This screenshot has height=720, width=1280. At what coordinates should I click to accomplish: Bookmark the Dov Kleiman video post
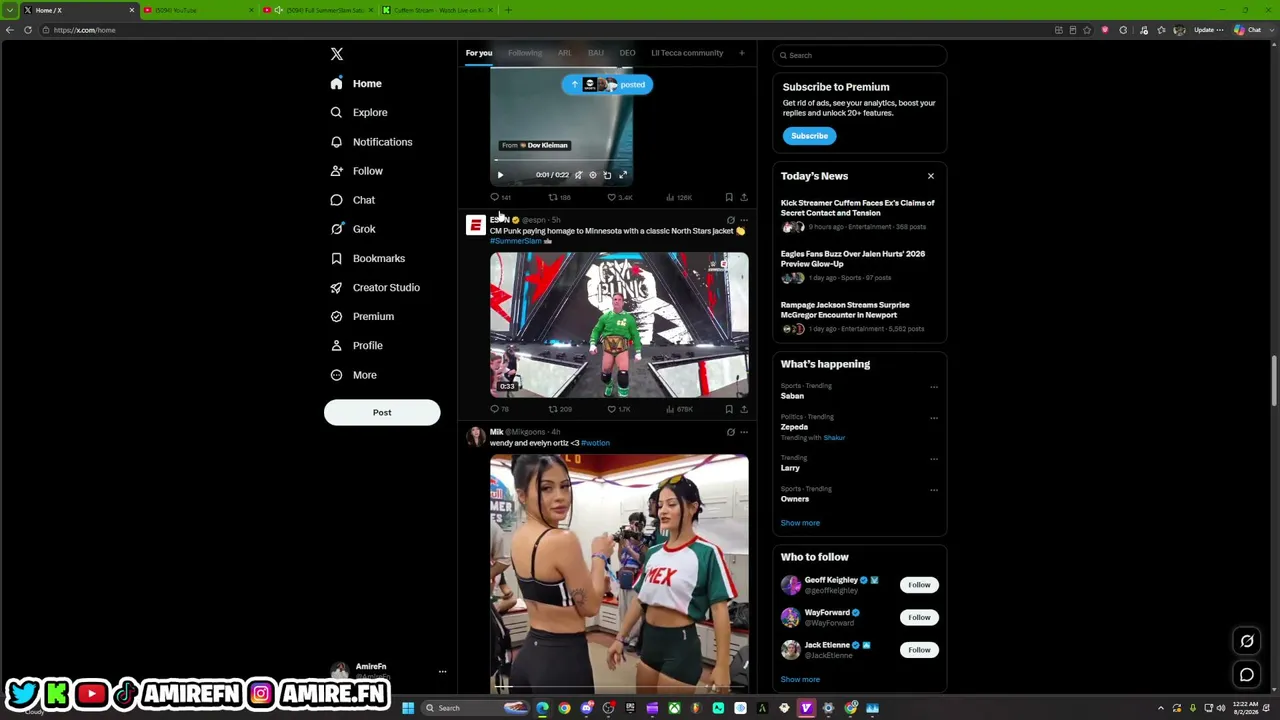729,197
